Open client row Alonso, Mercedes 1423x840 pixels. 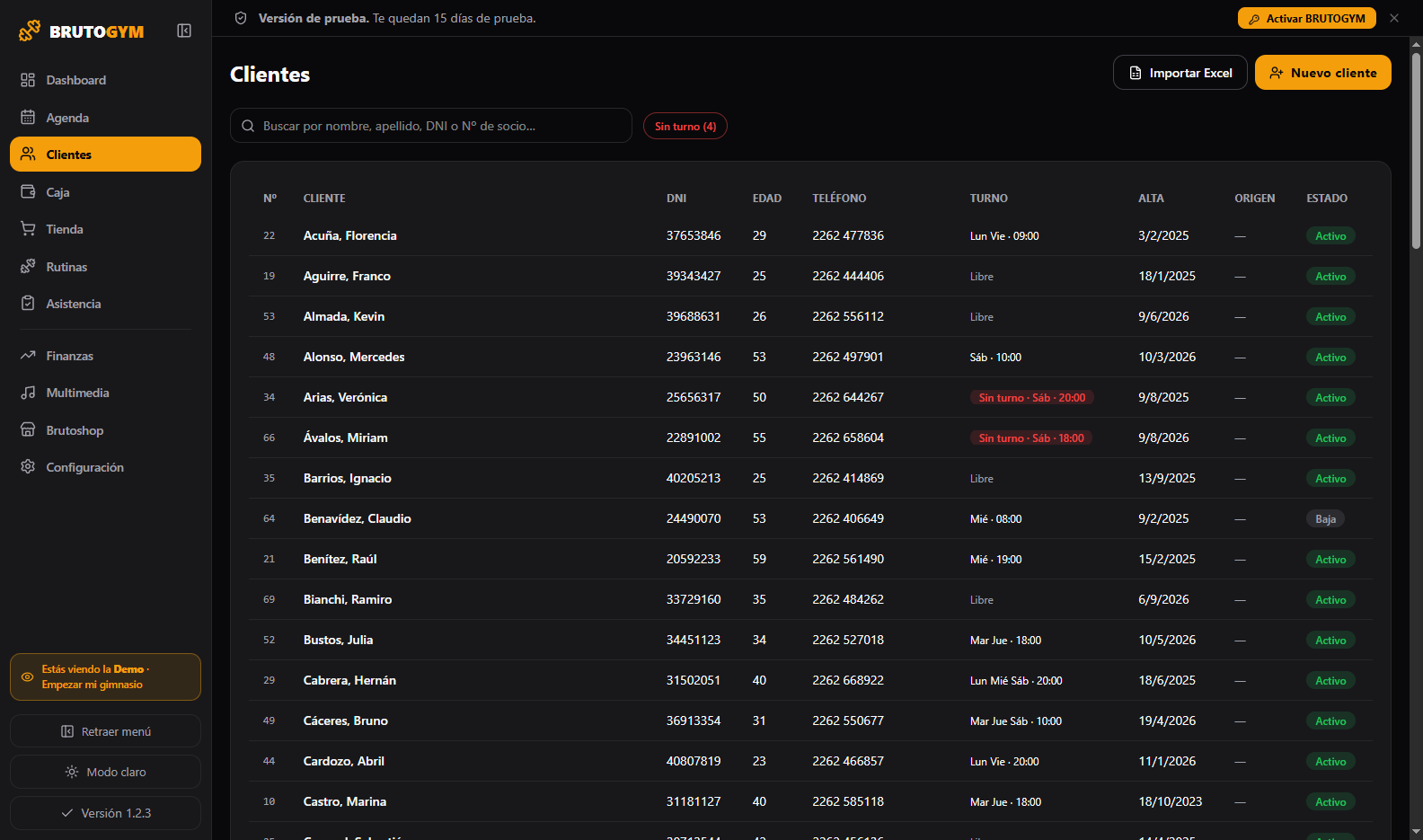(x=810, y=357)
